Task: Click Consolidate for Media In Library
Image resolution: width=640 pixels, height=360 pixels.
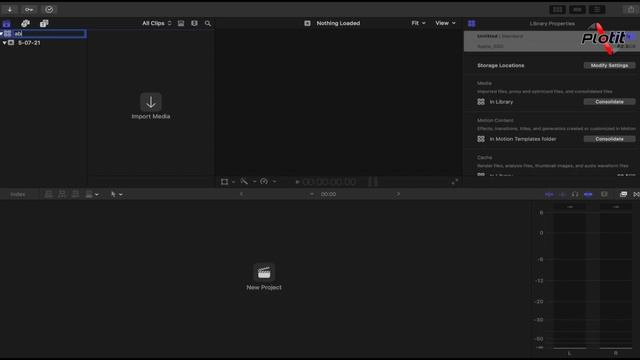Action: click(609, 102)
